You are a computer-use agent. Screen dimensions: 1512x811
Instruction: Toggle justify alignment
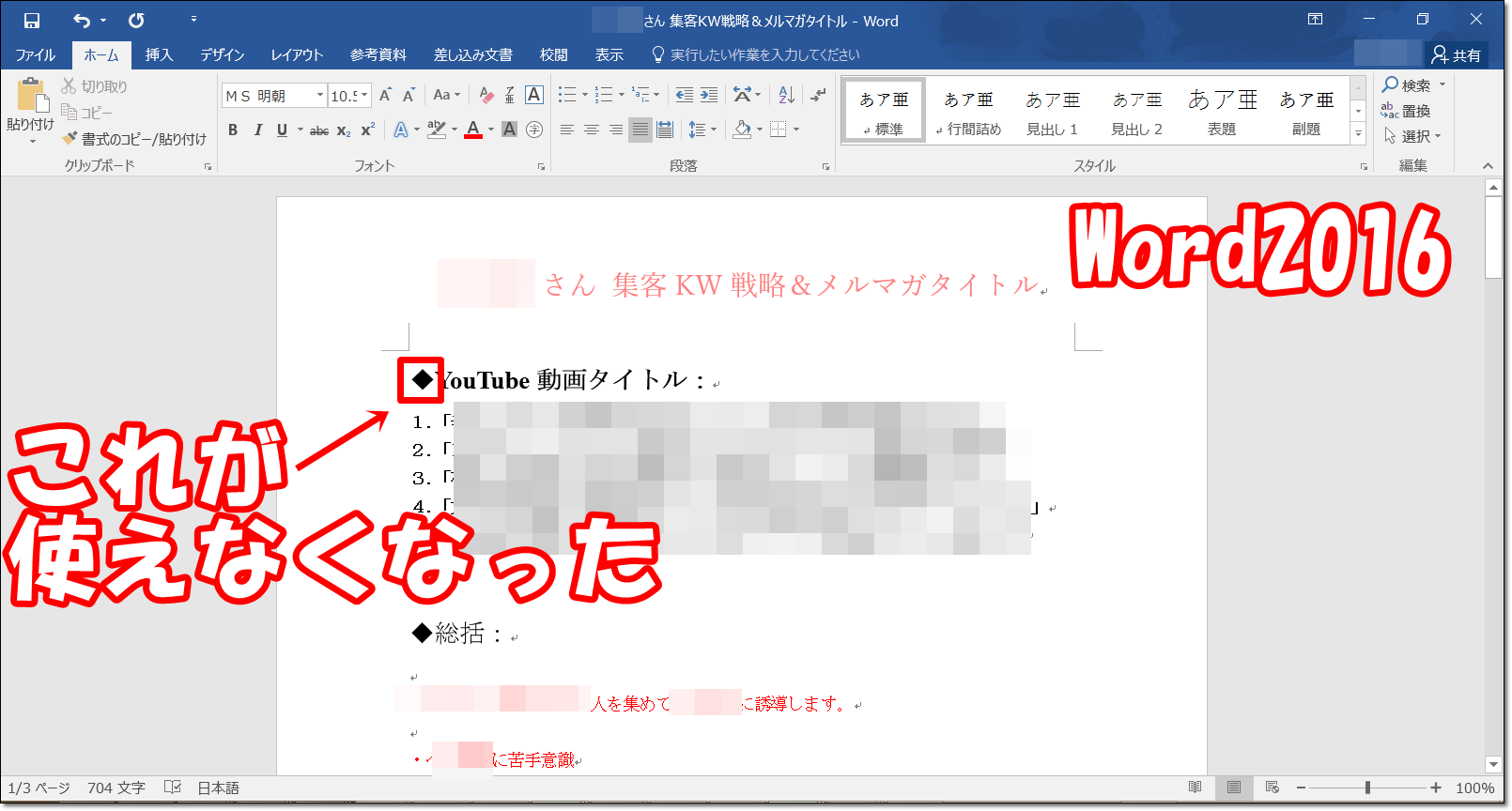(x=640, y=130)
